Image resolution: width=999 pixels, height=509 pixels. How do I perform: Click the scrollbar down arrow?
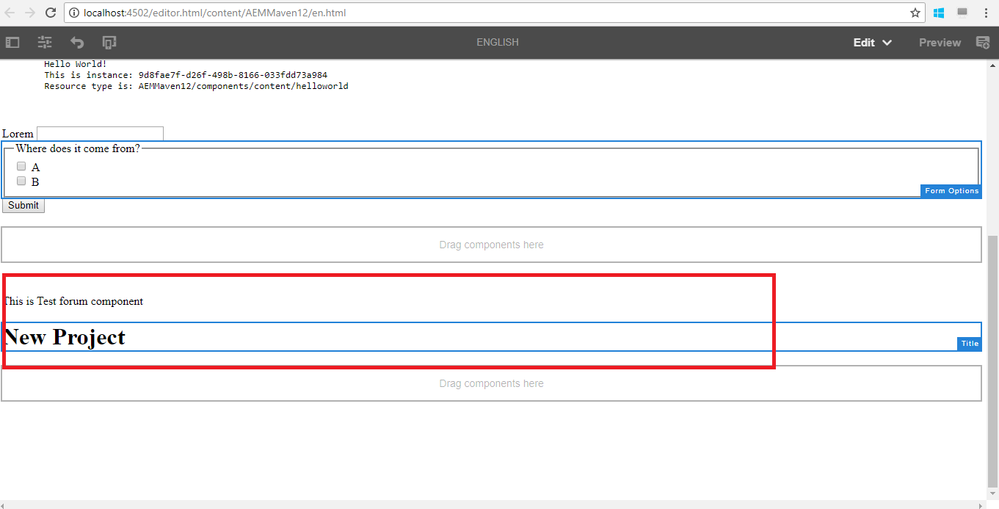pyautogui.click(x=993, y=494)
